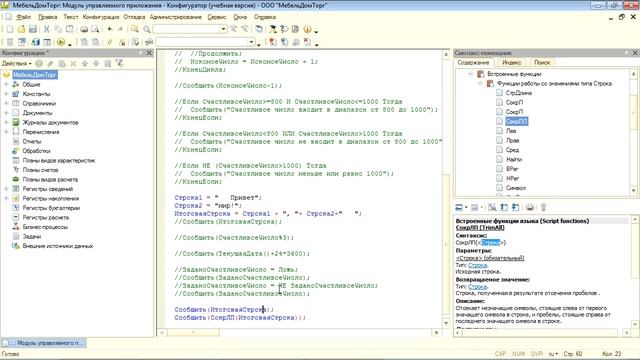Image resolution: width=640 pixels, height=360 pixels.
Task: Open the ru language selector in status bar
Action: (x=553, y=354)
